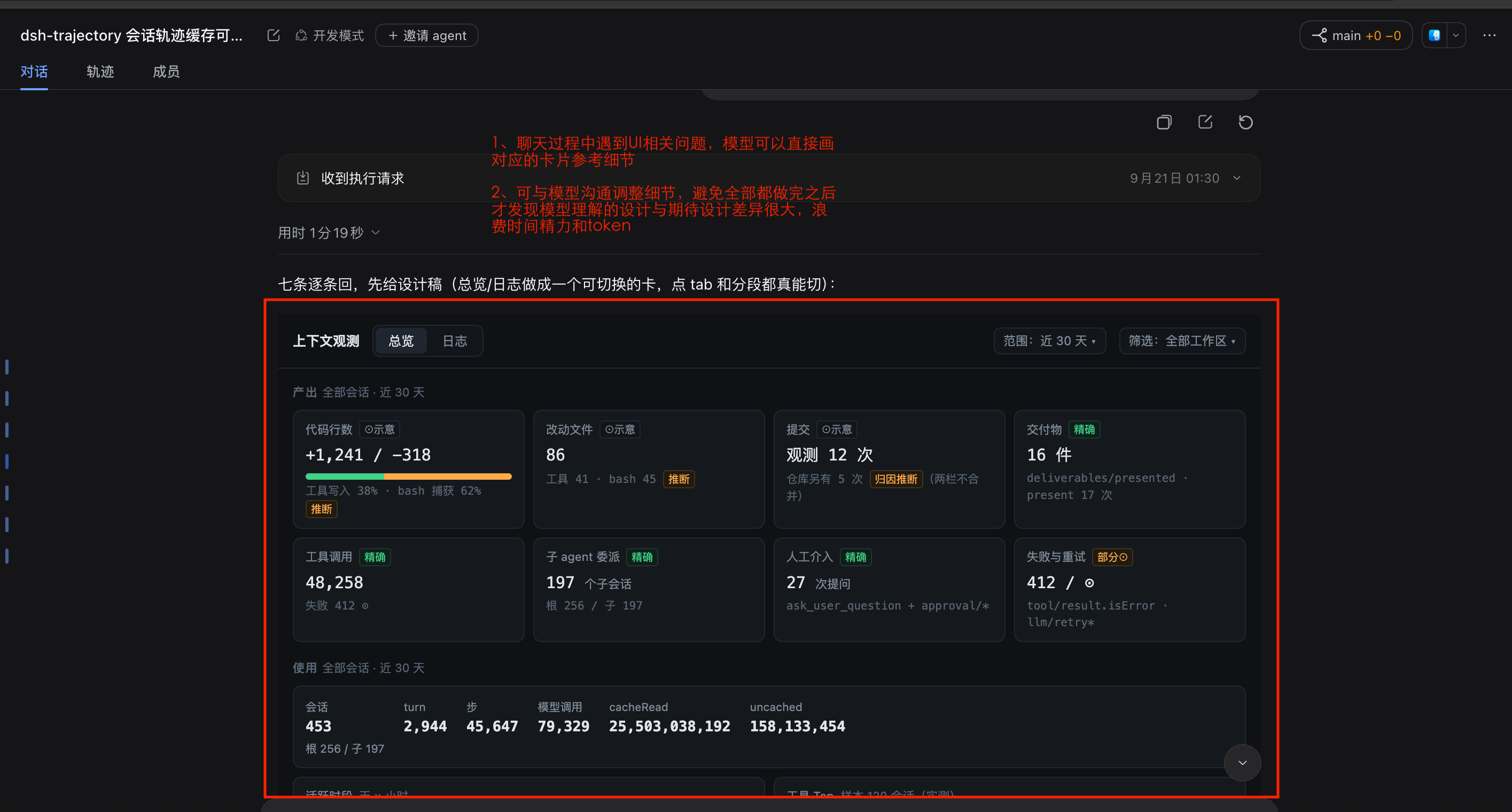
Task: Click the cacheReade value 25,503,038,192
Action: (670, 727)
